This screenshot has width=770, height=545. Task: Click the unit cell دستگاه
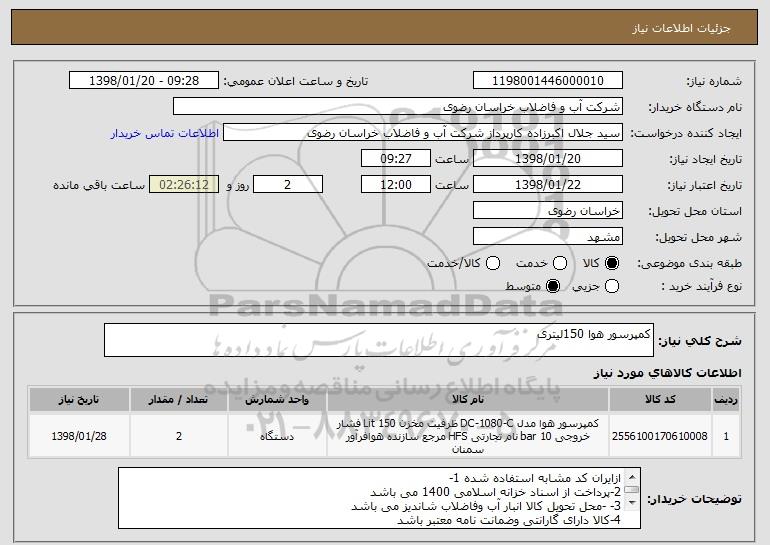coord(277,436)
